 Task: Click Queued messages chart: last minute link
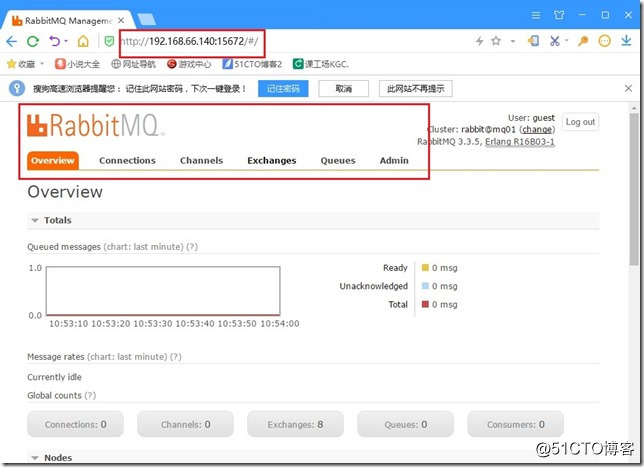pos(144,247)
